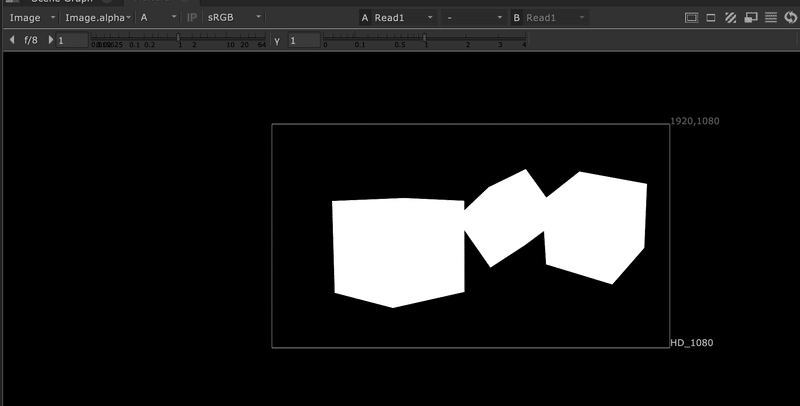Click the f/8 gain label
The height and width of the screenshot is (406, 800).
click(31, 40)
